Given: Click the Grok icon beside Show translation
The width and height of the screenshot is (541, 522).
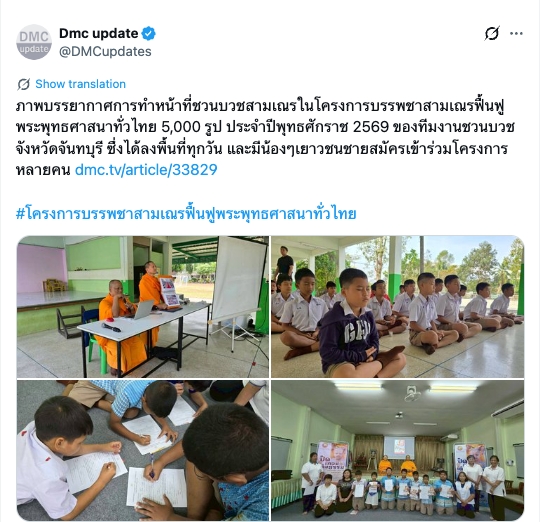Looking at the screenshot, I should click(x=23, y=84).
